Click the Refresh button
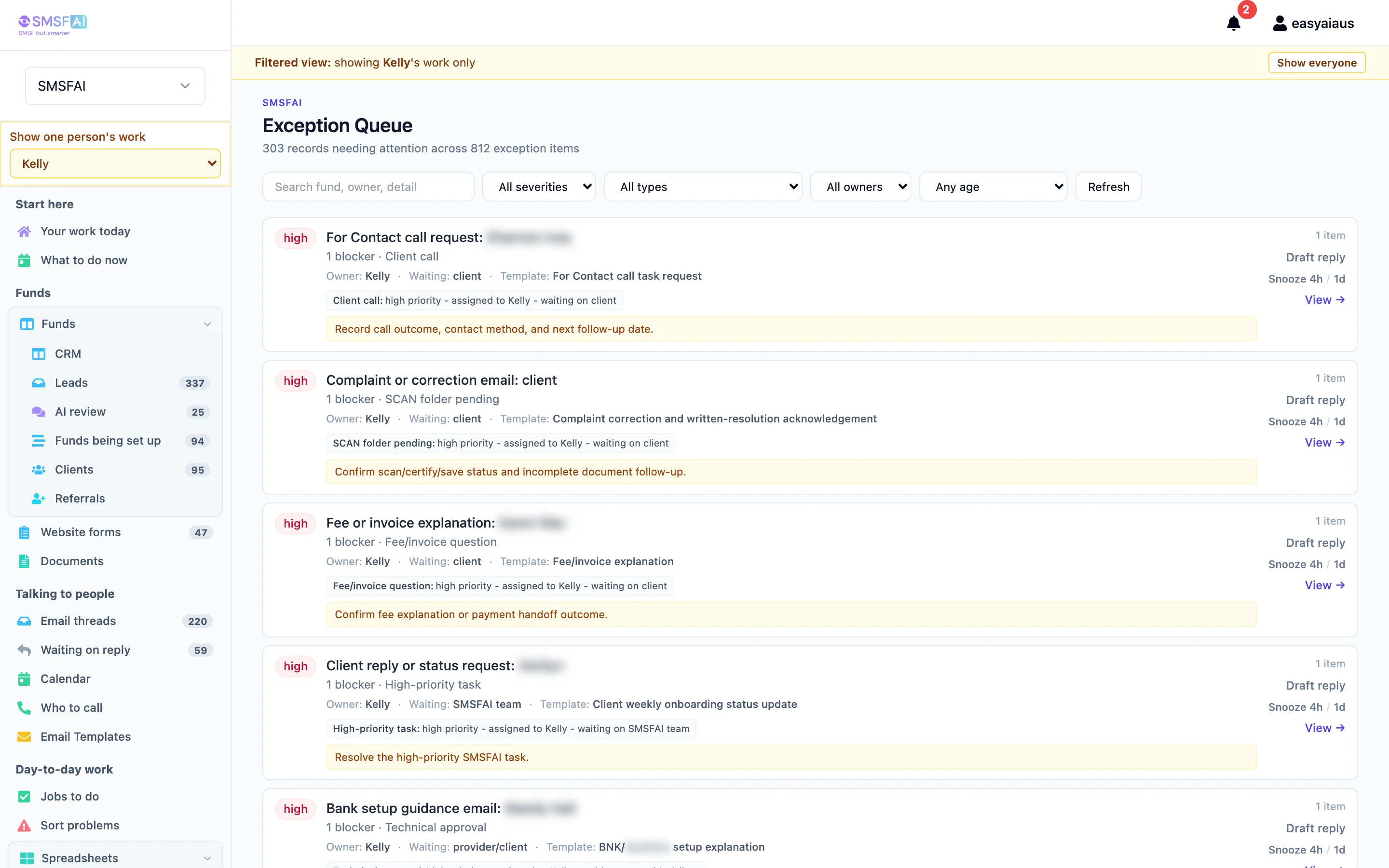The height and width of the screenshot is (868, 1389). click(1108, 187)
